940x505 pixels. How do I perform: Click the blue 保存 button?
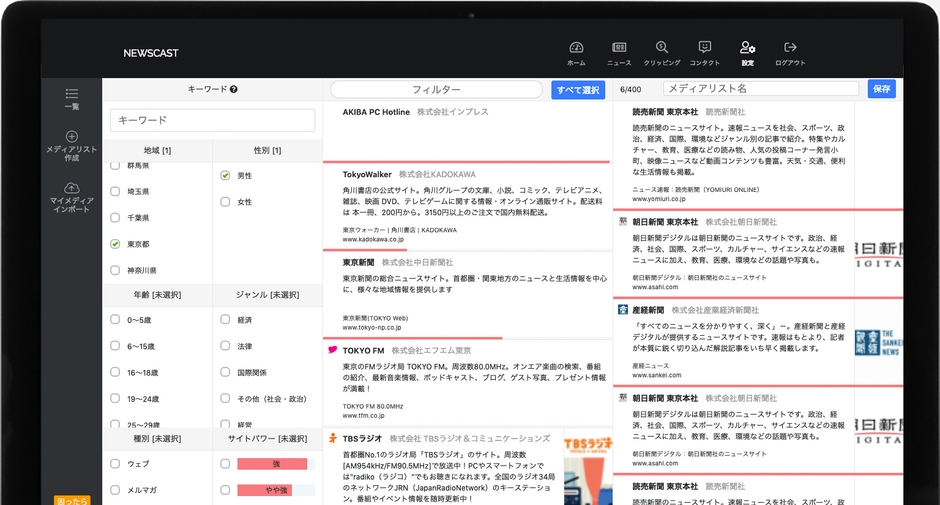pos(881,89)
